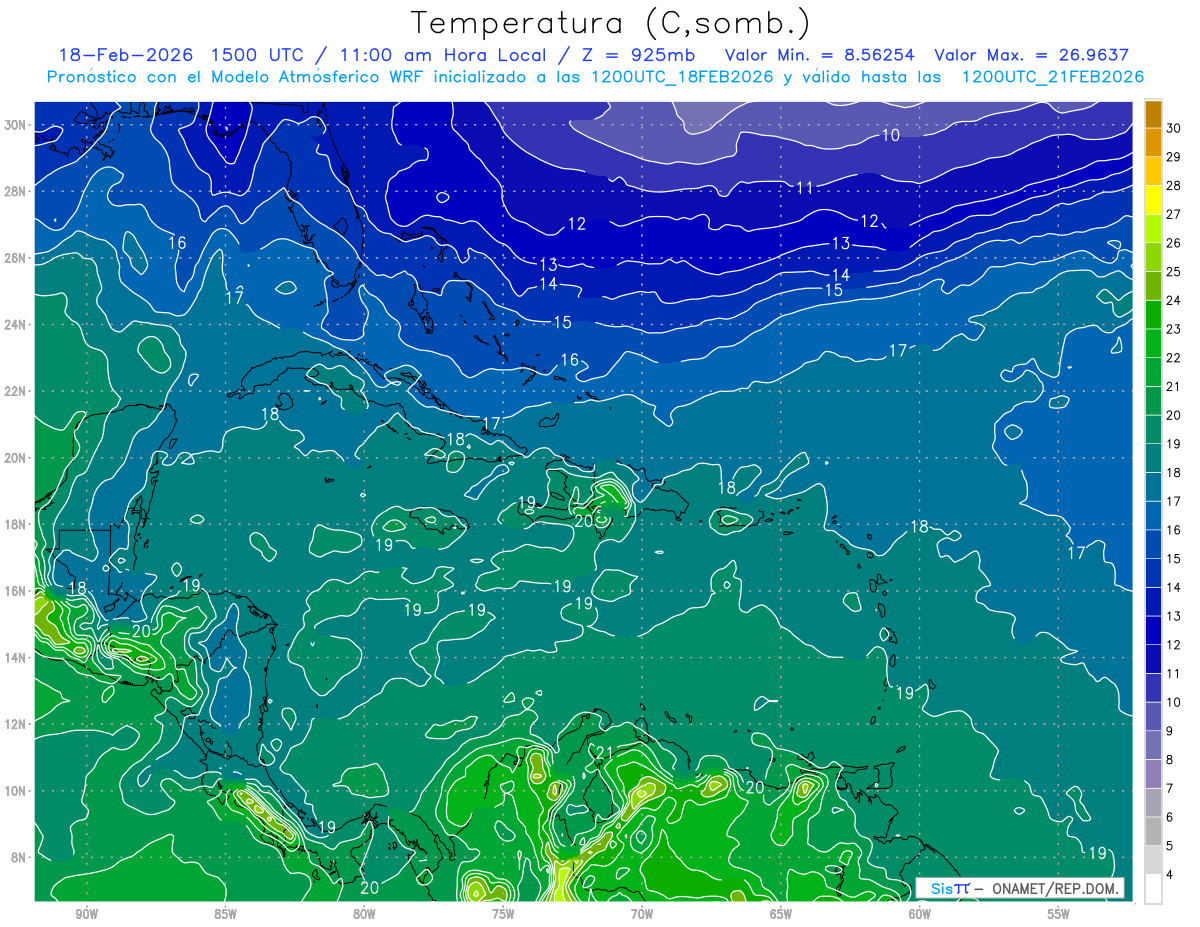
Task: Click the "10N" latitude axis label
Action: coord(17,791)
